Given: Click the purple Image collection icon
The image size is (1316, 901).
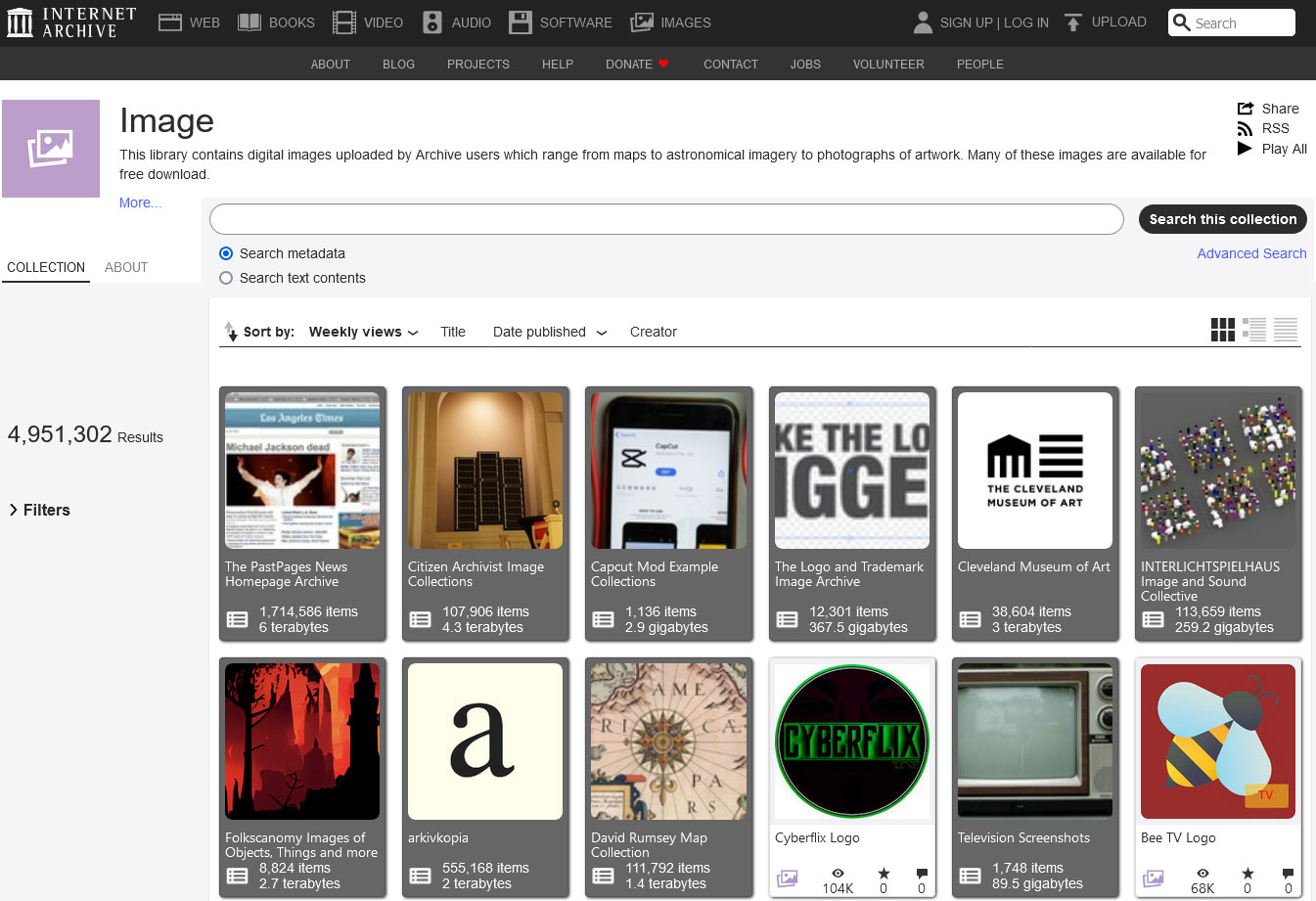Looking at the screenshot, I should [51, 149].
